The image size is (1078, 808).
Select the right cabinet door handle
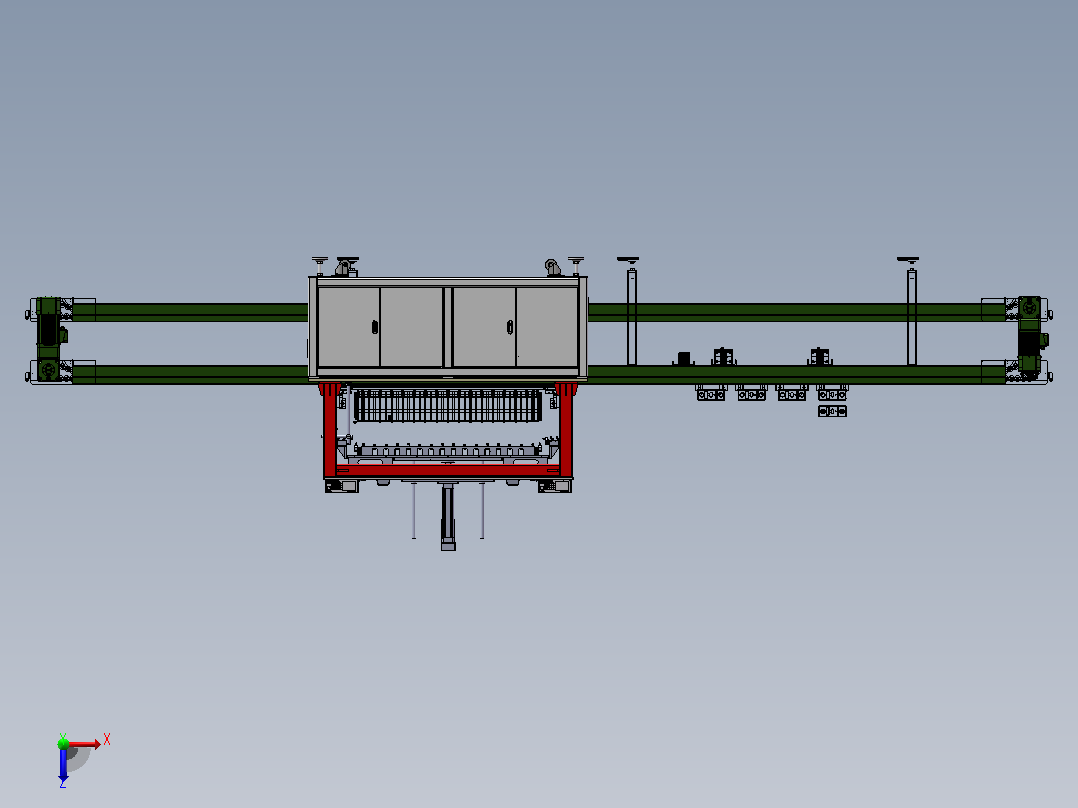coord(510,327)
